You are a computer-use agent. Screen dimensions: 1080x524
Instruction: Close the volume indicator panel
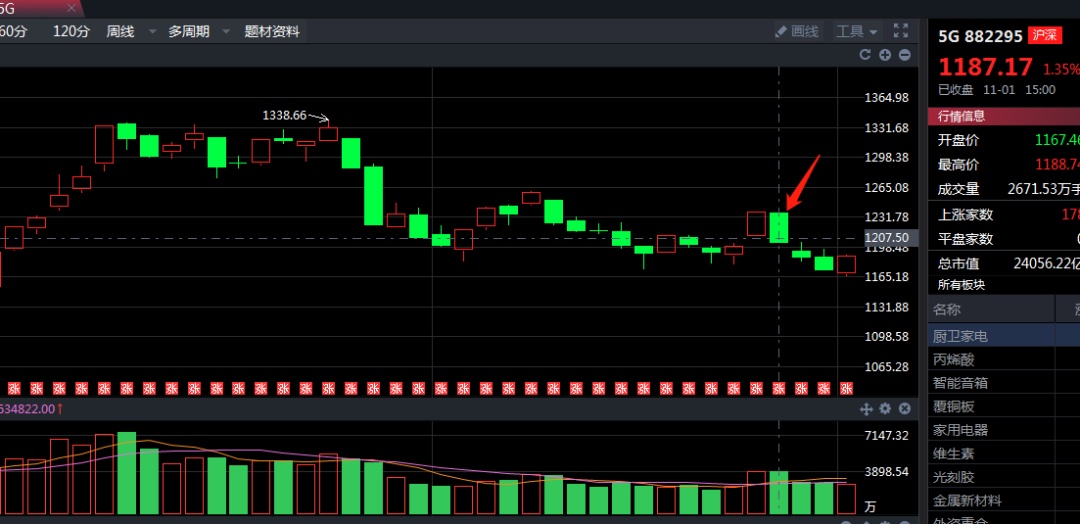[904, 409]
